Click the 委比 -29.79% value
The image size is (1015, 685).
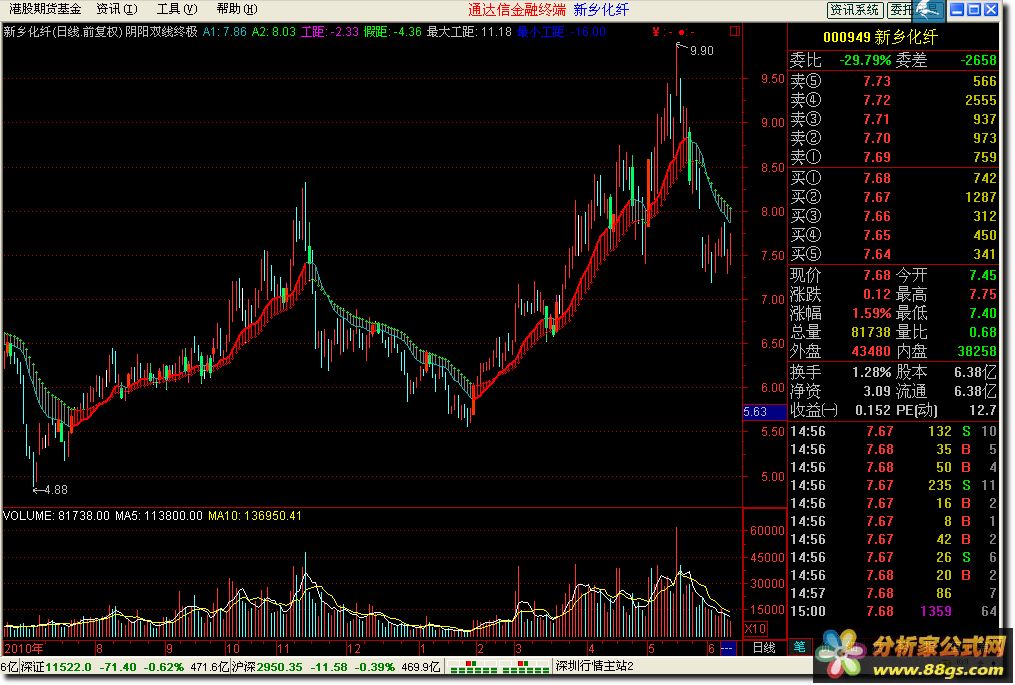[x=865, y=60]
